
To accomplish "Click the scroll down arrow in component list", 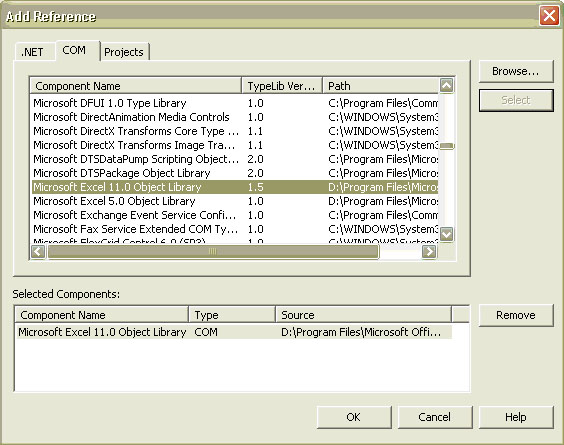I will [x=446, y=235].
